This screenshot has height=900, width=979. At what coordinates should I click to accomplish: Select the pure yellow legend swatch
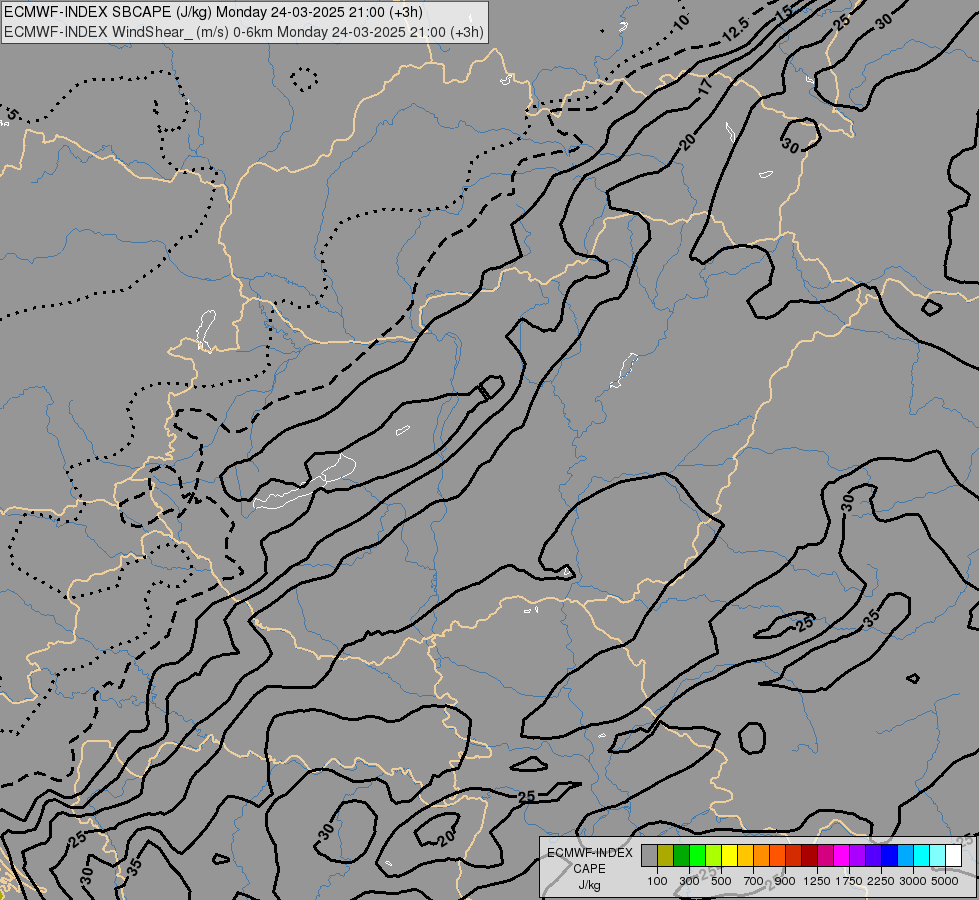pyautogui.click(x=729, y=855)
